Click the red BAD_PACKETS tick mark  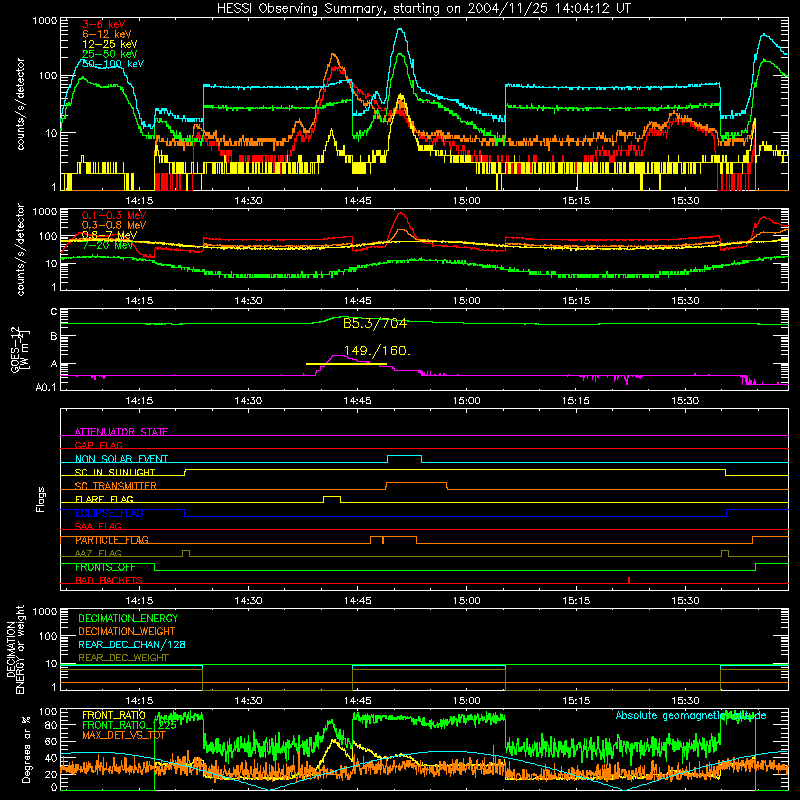pyautogui.click(x=629, y=580)
